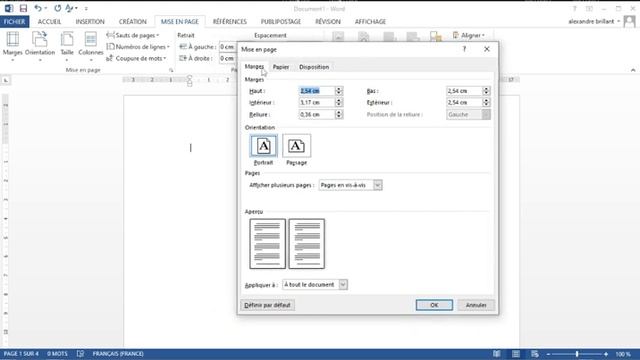Viewport: 640px width, 360px height.
Task: Click FRANÇAIS (FRANCE) language indicator
Action: 118,354
